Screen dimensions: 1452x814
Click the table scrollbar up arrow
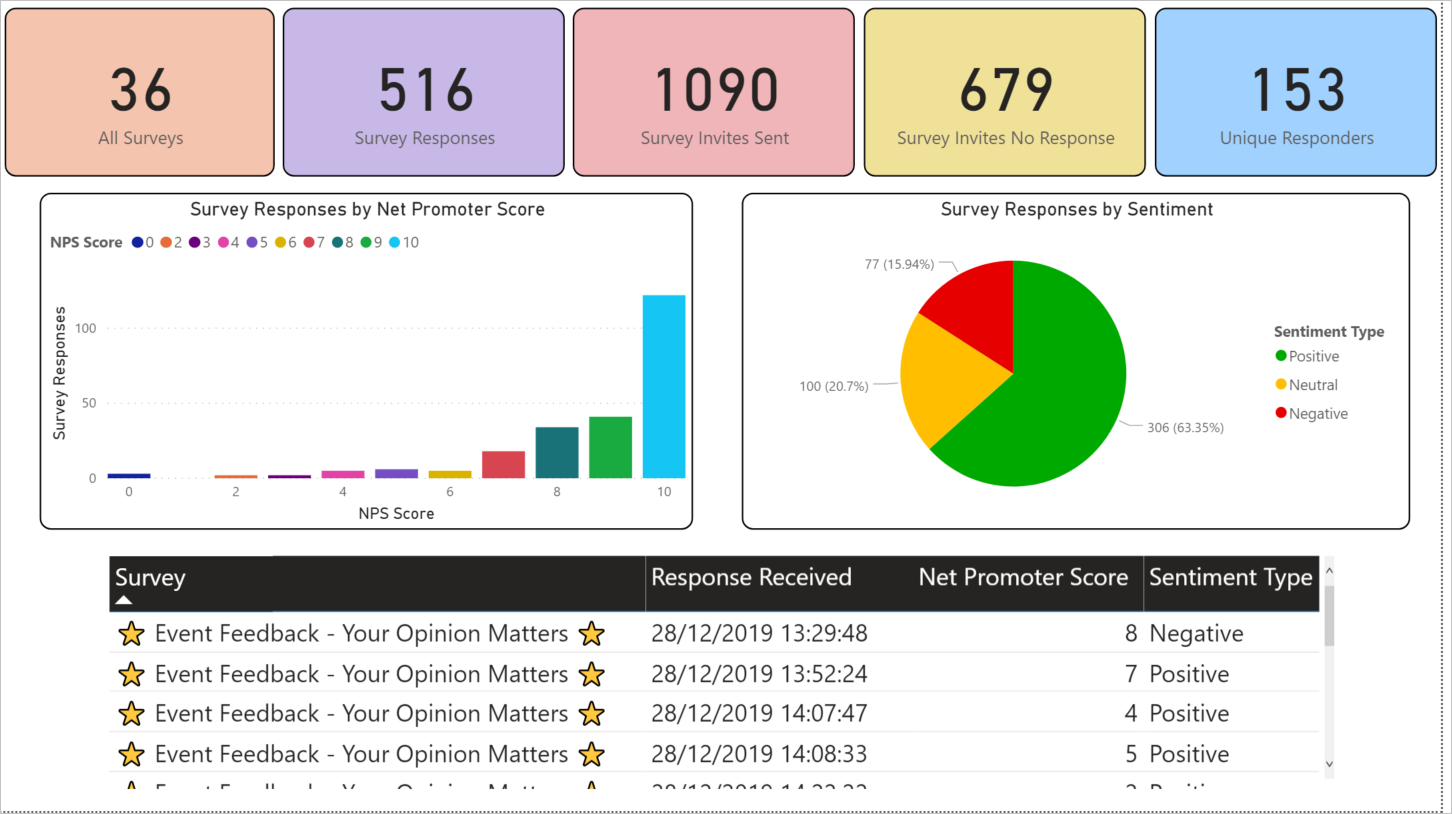click(x=1329, y=572)
